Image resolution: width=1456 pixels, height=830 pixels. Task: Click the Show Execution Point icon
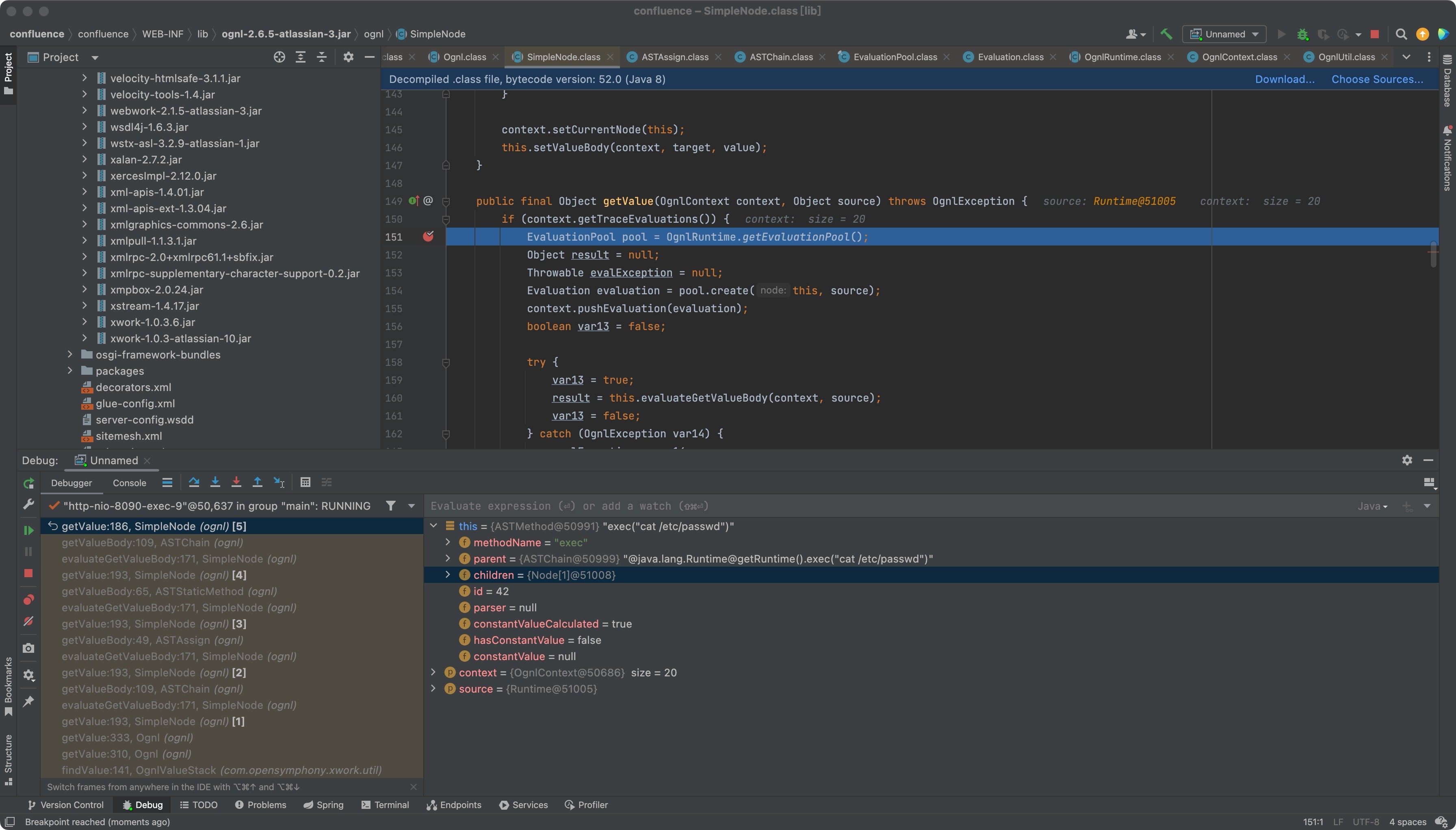[167, 482]
